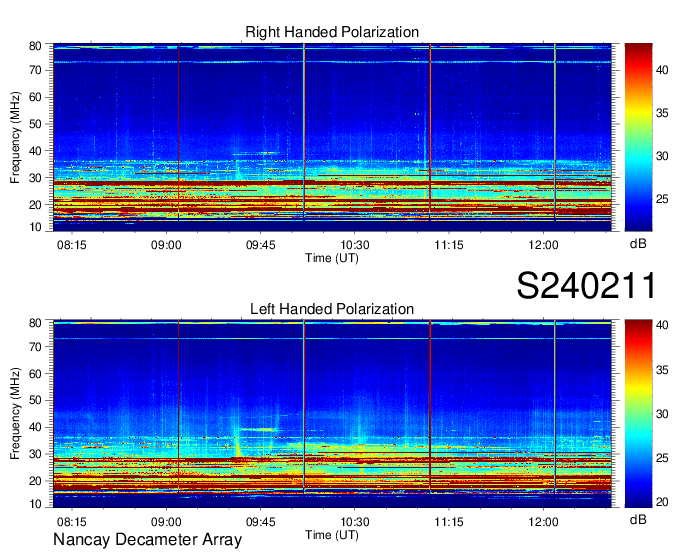Click the 70 MHz label on the top plot
This screenshot has width=680, height=552.
click(x=35, y=70)
